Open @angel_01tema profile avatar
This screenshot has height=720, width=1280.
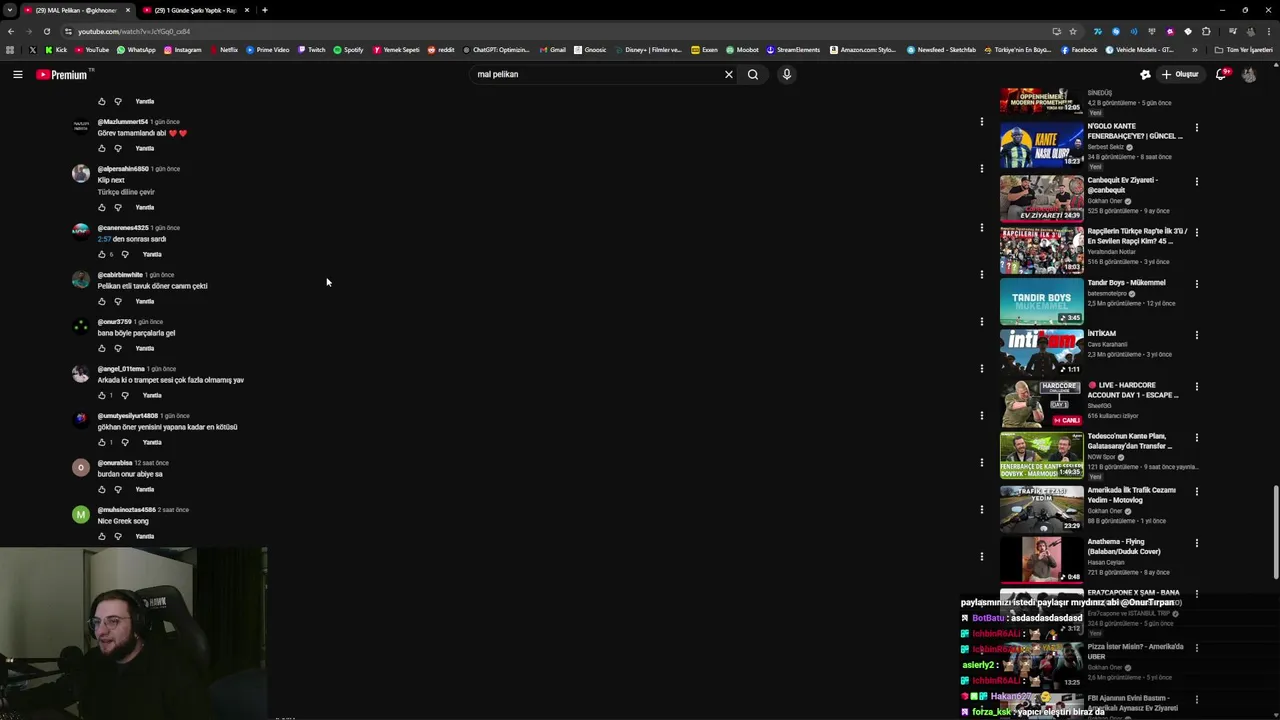(x=81, y=374)
